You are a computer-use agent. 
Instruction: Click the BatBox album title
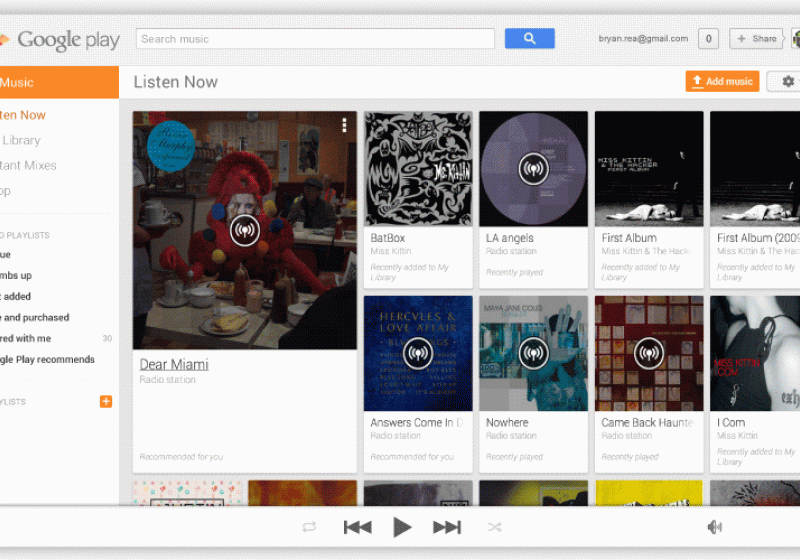pyautogui.click(x=388, y=238)
